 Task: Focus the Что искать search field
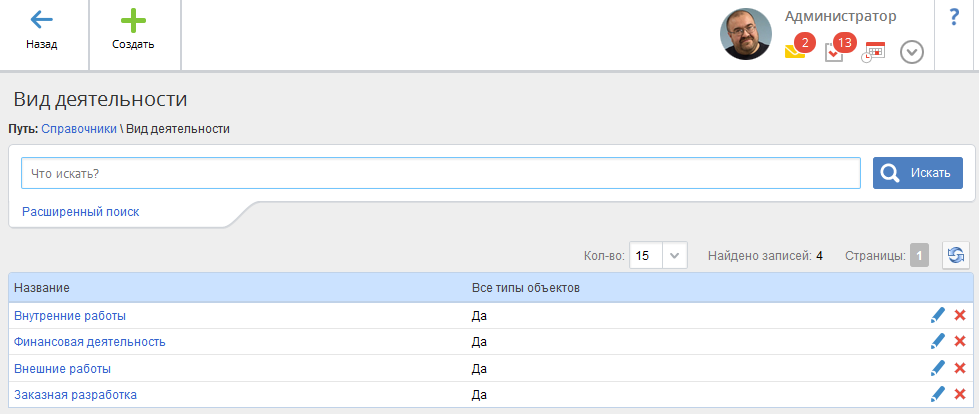point(441,173)
